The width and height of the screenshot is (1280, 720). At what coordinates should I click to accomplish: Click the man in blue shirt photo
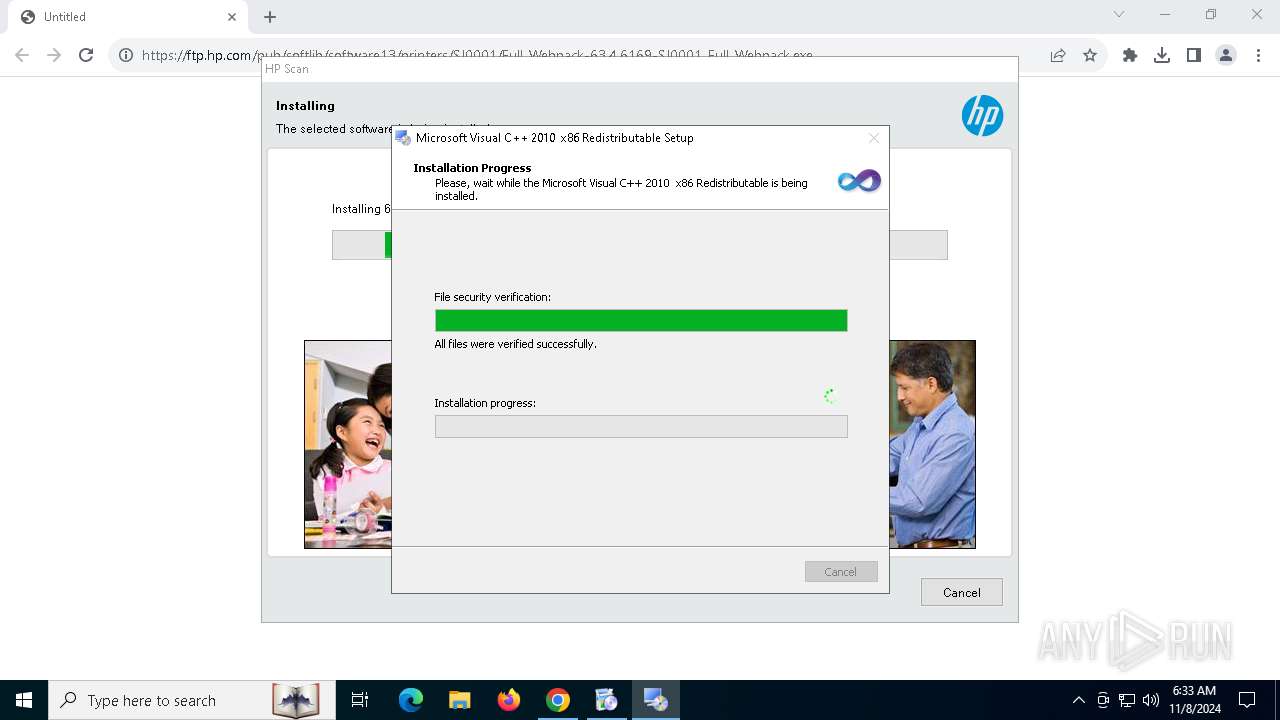932,445
